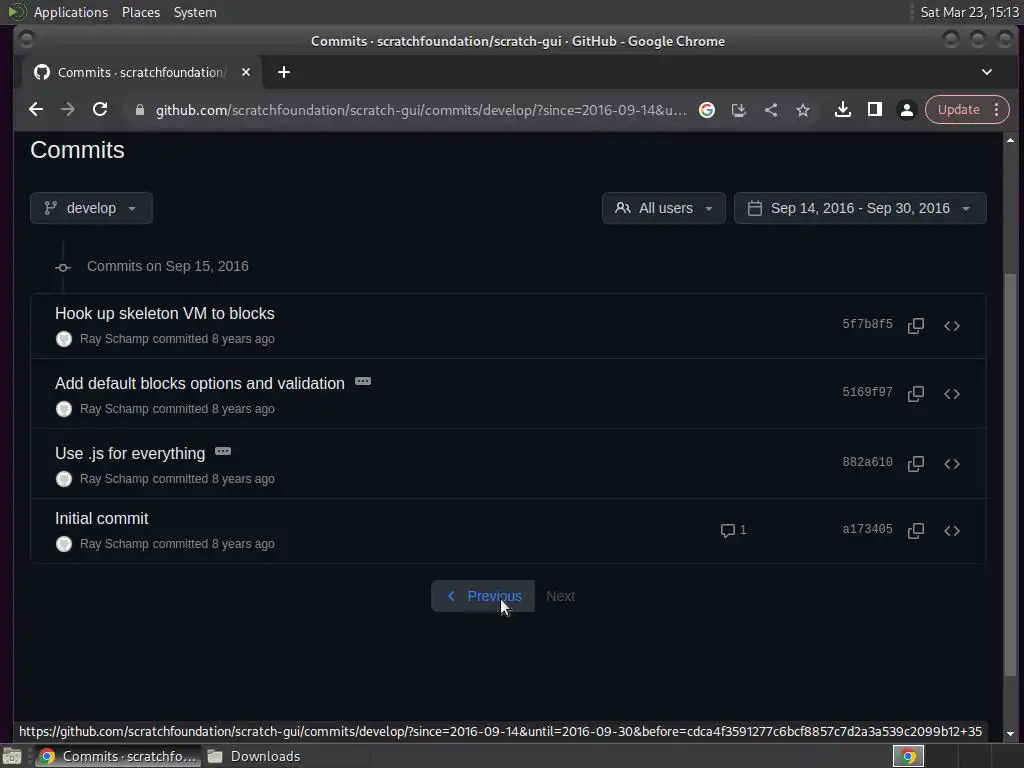Click Ray Schamp avatar on Initial commit
1024x768 pixels.
64,544
